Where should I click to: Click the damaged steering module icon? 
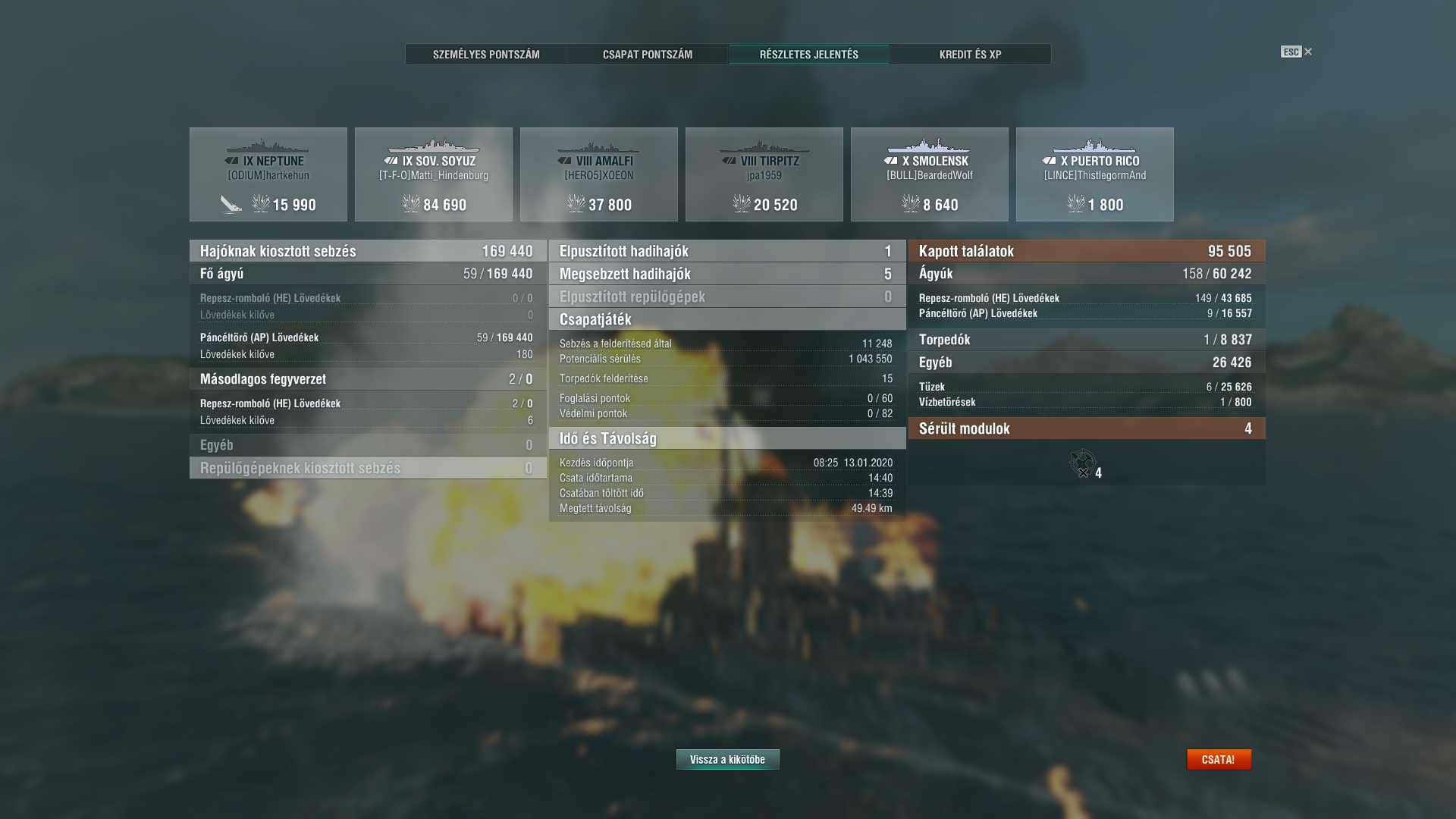1083,463
